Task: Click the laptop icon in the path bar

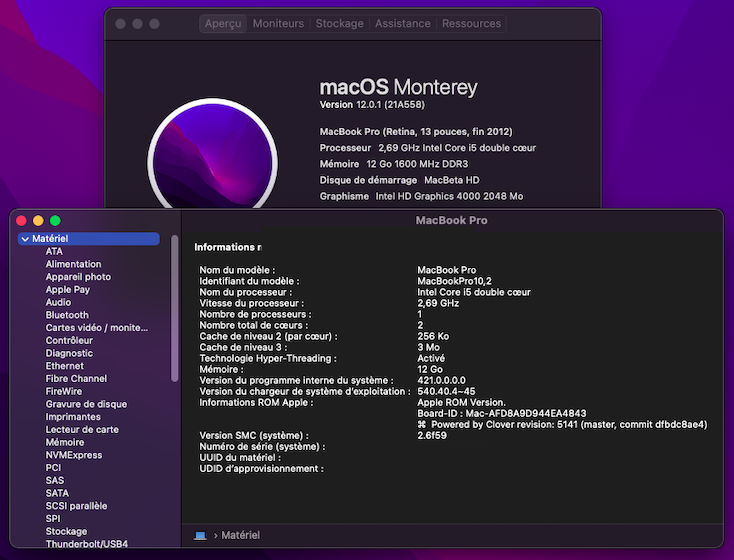Action: 200,535
